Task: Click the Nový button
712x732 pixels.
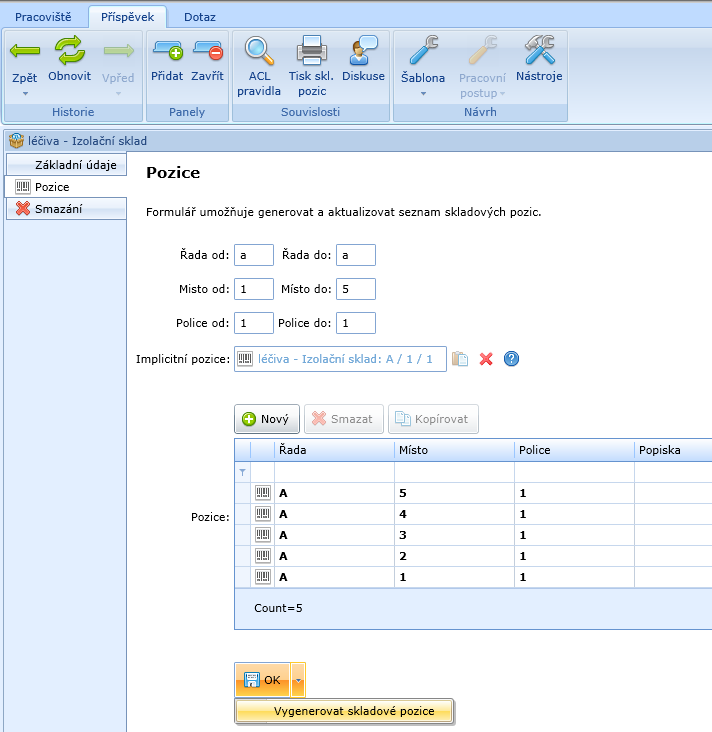Action: tap(266, 419)
